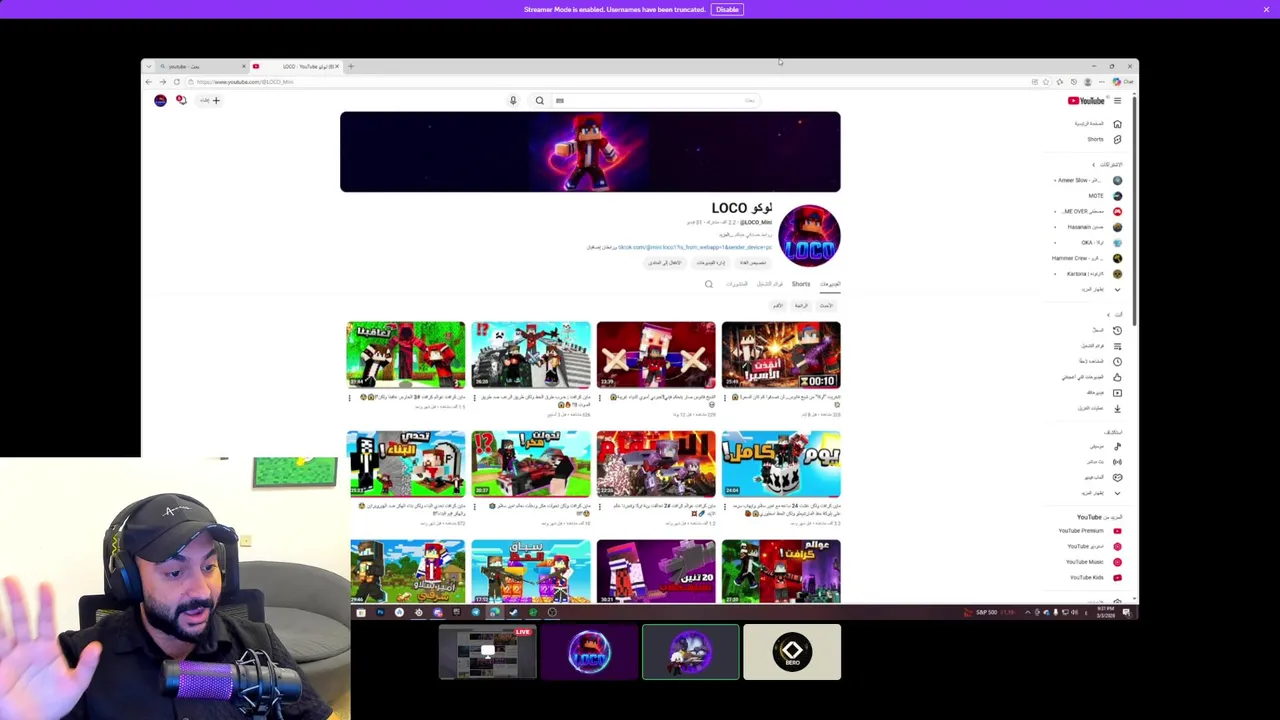
Task: Select the BERO logo scene thumbnail
Action: point(792,652)
